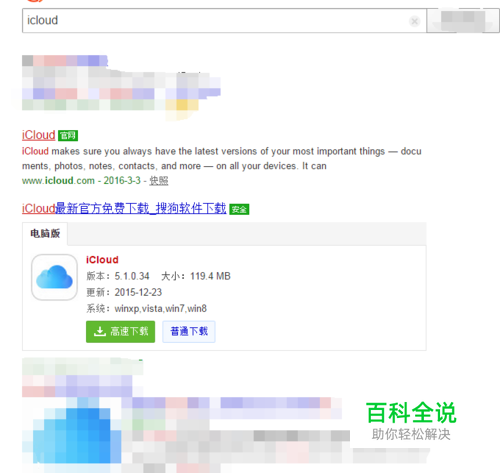
Task: Click the green 高速下载 button
Action: (x=120, y=332)
